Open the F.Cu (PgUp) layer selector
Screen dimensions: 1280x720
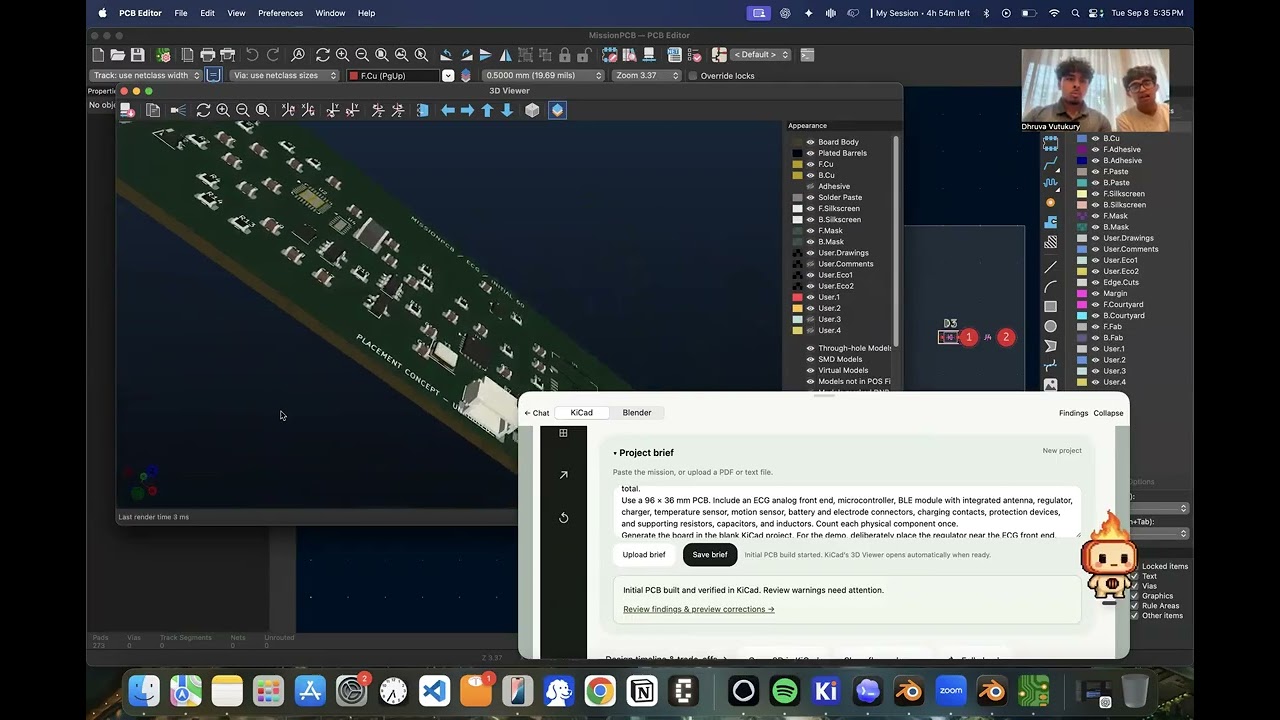(x=400, y=76)
